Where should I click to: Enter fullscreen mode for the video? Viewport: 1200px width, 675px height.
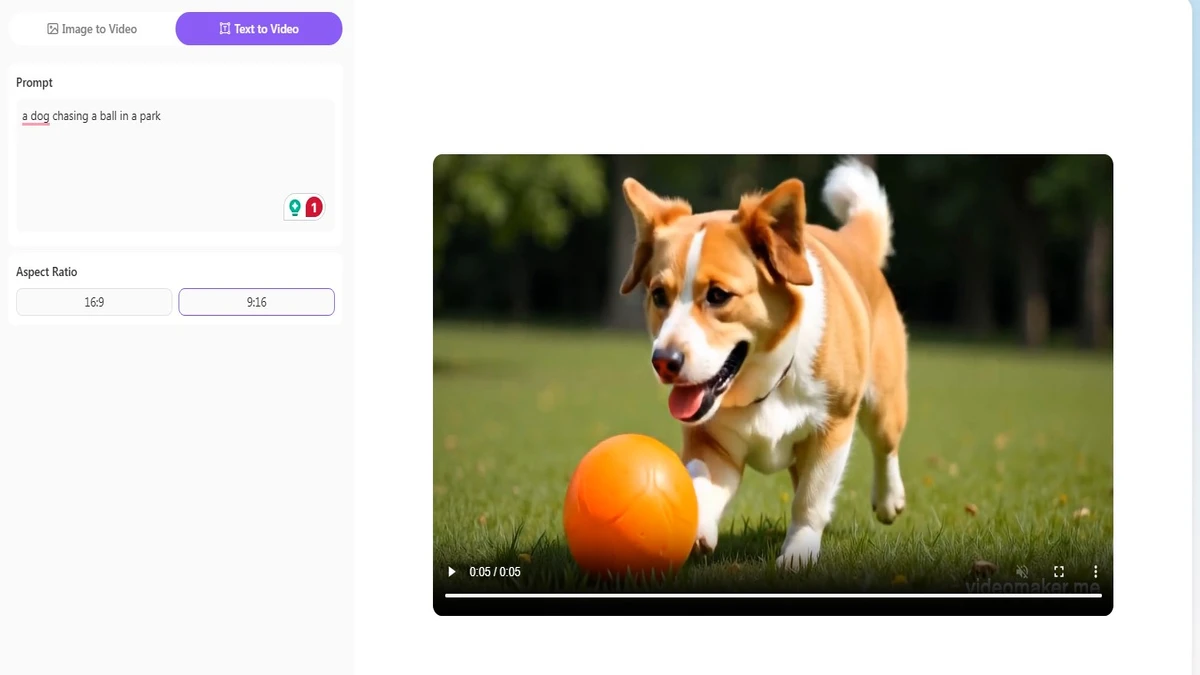tap(1059, 572)
